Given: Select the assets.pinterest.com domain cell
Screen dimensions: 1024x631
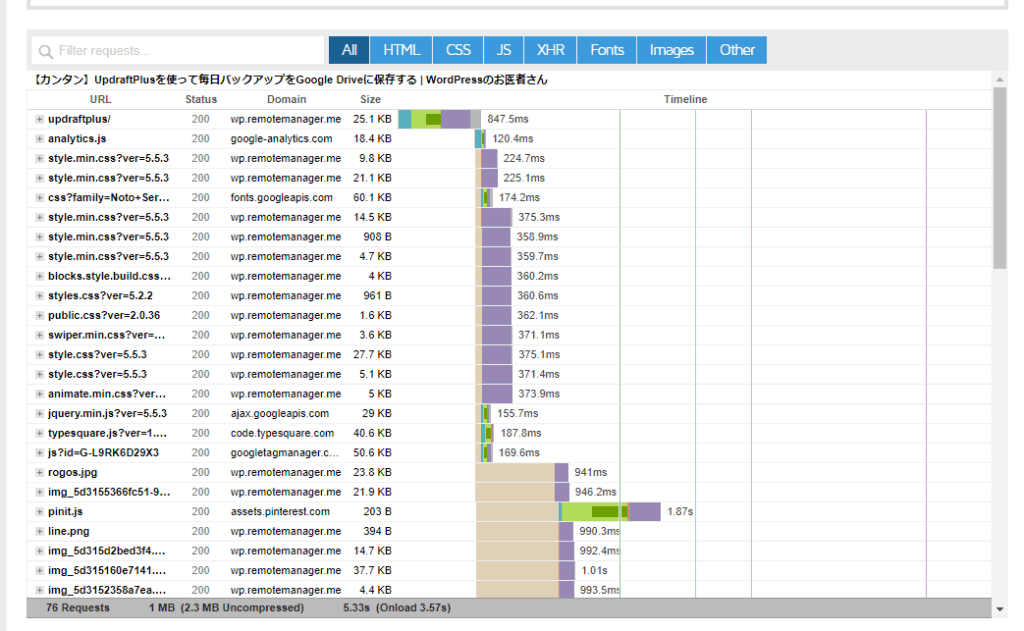Looking at the screenshot, I should [x=280, y=511].
